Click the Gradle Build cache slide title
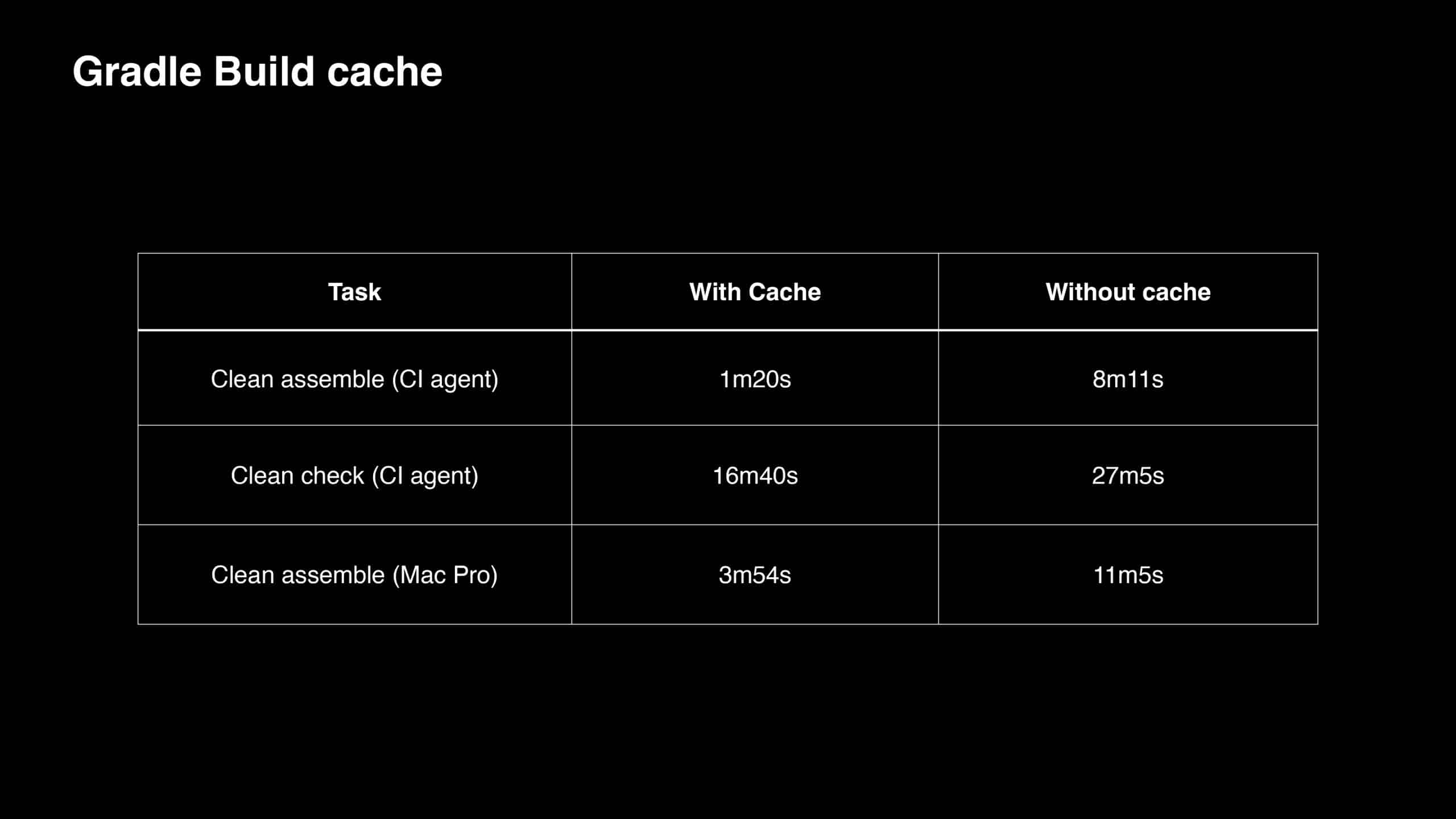The width and height of the screenshot is (1456, 819). pyautogui.click(x=257, y=72)
